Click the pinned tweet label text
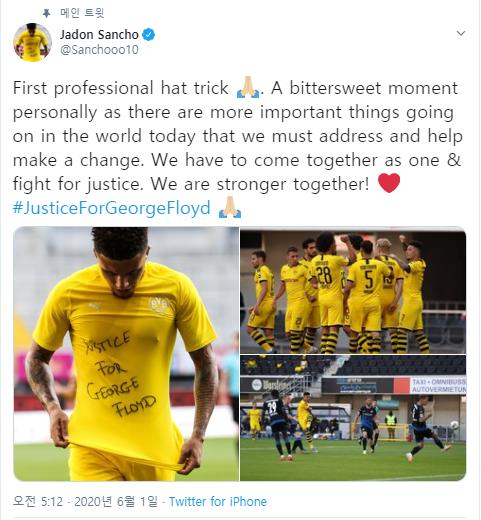This screenshot has height=520, width=481. tap(82, 13)
